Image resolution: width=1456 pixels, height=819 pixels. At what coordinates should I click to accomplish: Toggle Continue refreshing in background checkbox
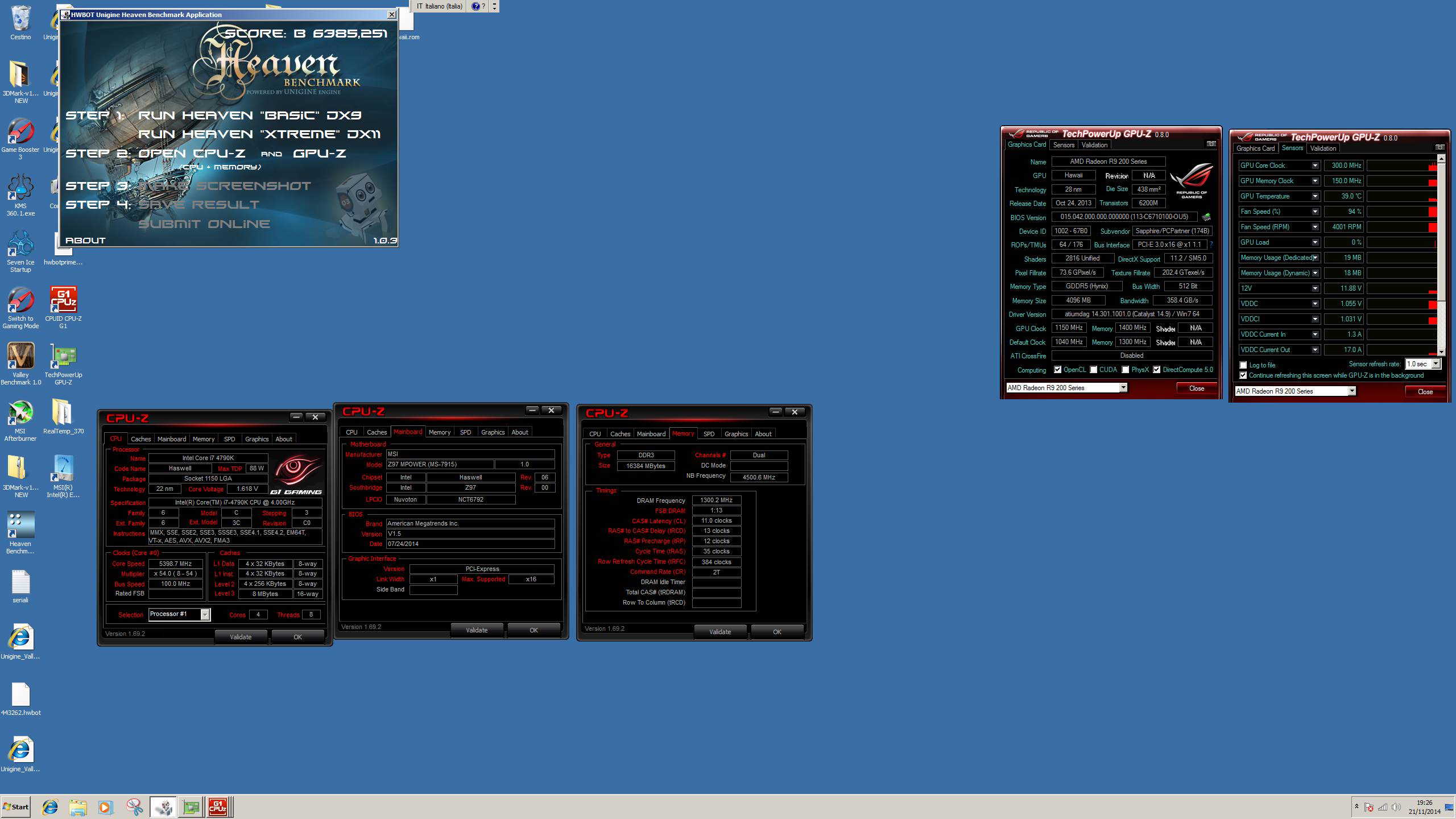click(x=1243, y=375)
